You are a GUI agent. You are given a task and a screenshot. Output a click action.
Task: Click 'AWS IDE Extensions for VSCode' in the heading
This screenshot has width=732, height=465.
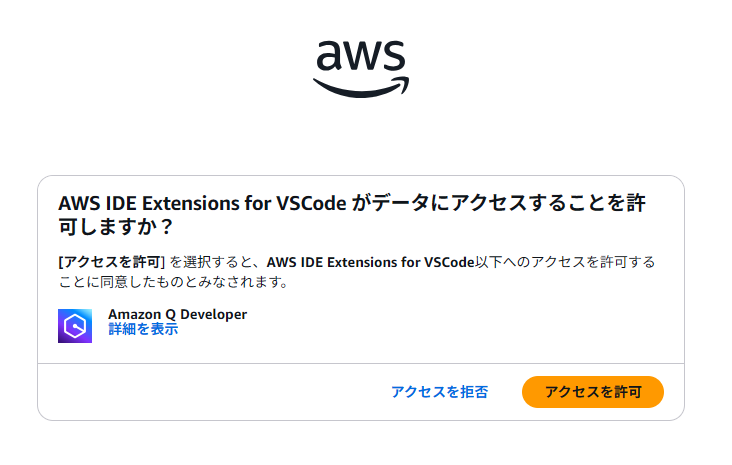pyautogui.click(x=202, y=204)
